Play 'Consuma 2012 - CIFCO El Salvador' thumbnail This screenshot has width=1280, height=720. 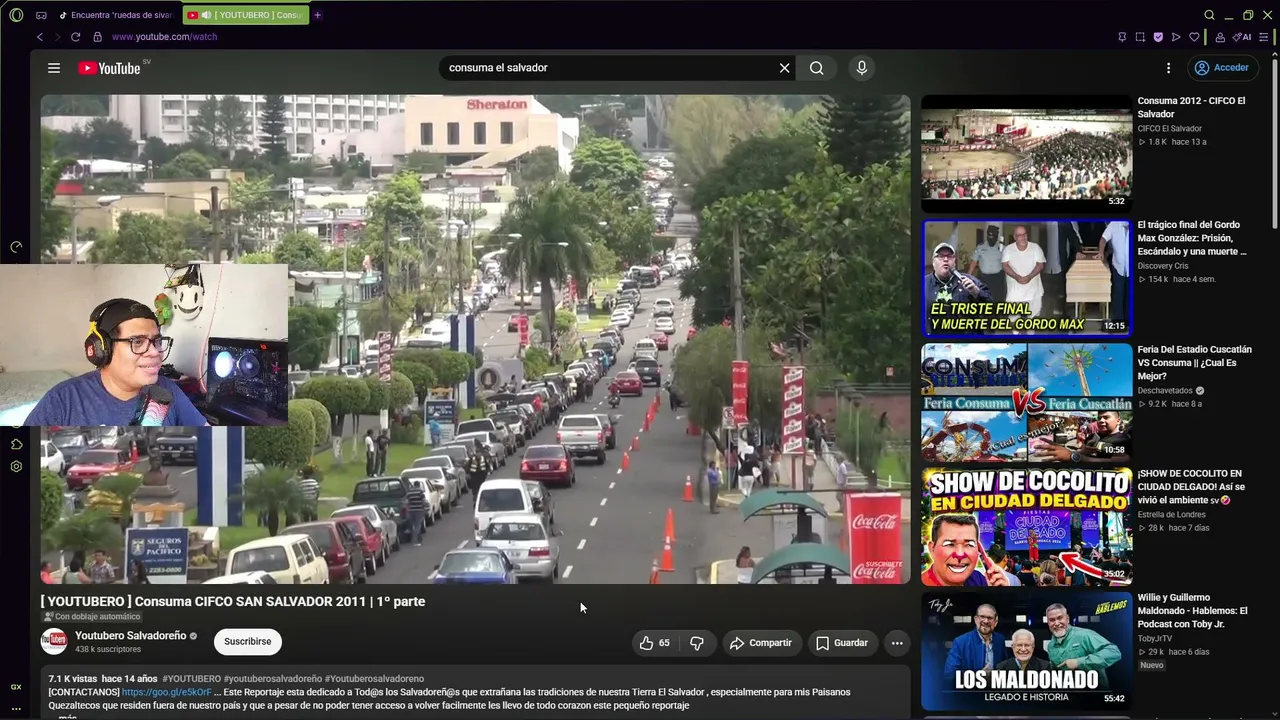[x=1026, y=152]
